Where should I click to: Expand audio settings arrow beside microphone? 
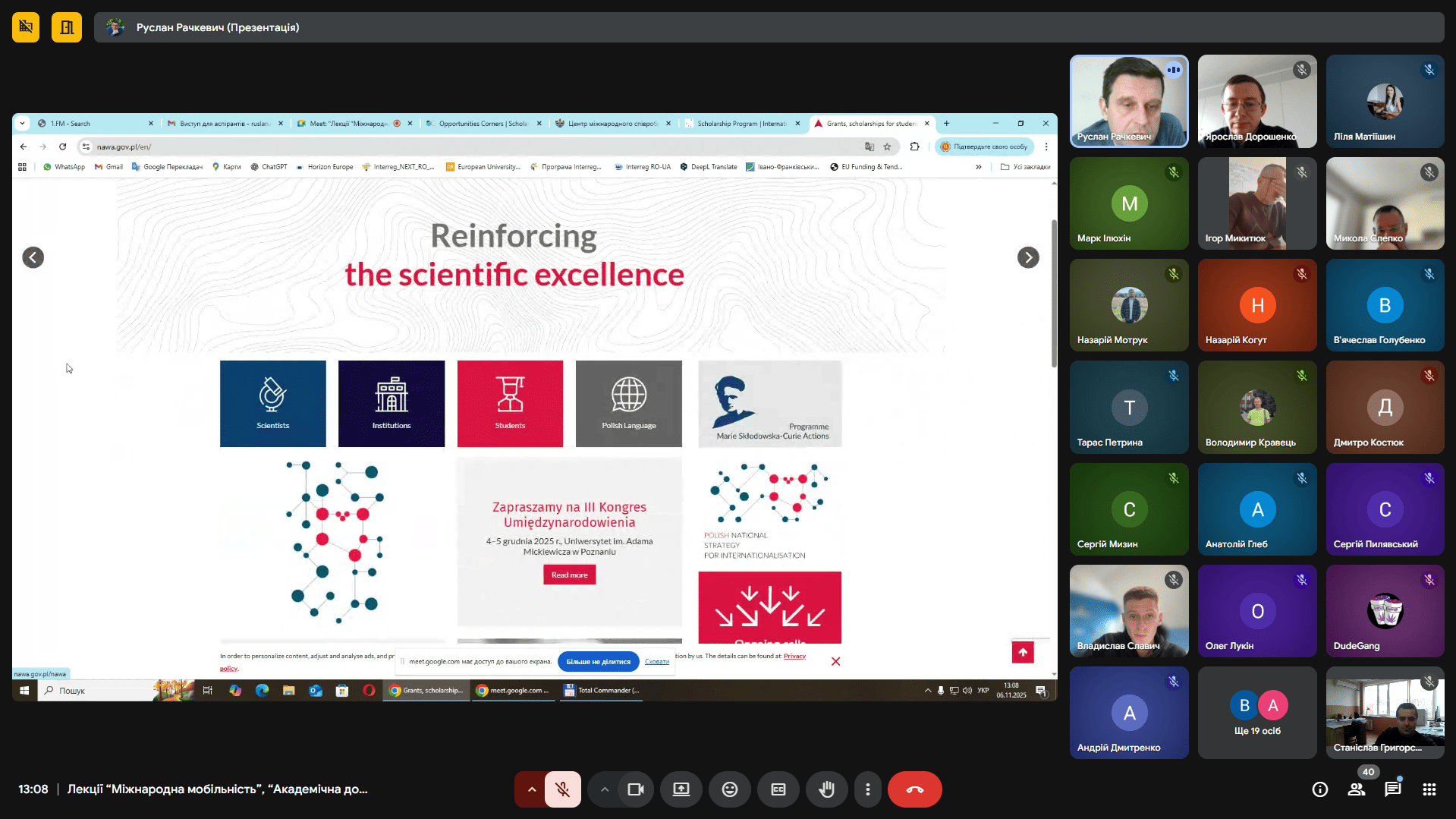[x=532, y=789]
